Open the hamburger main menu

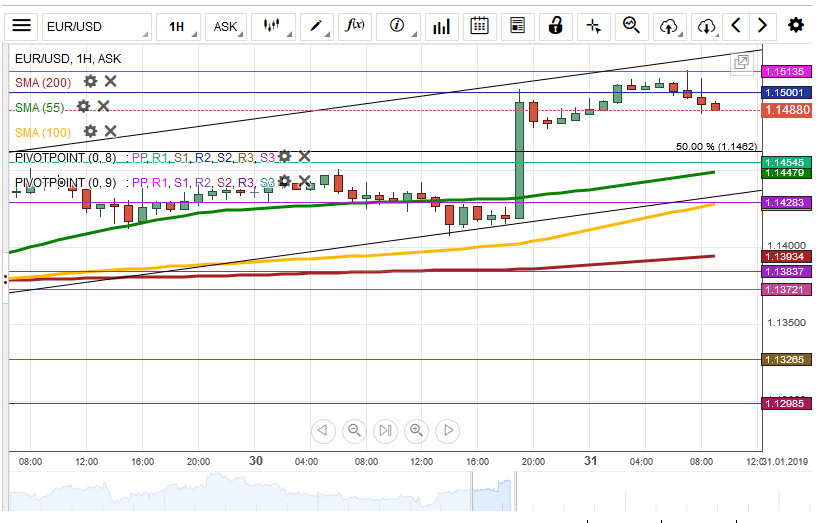22,26
